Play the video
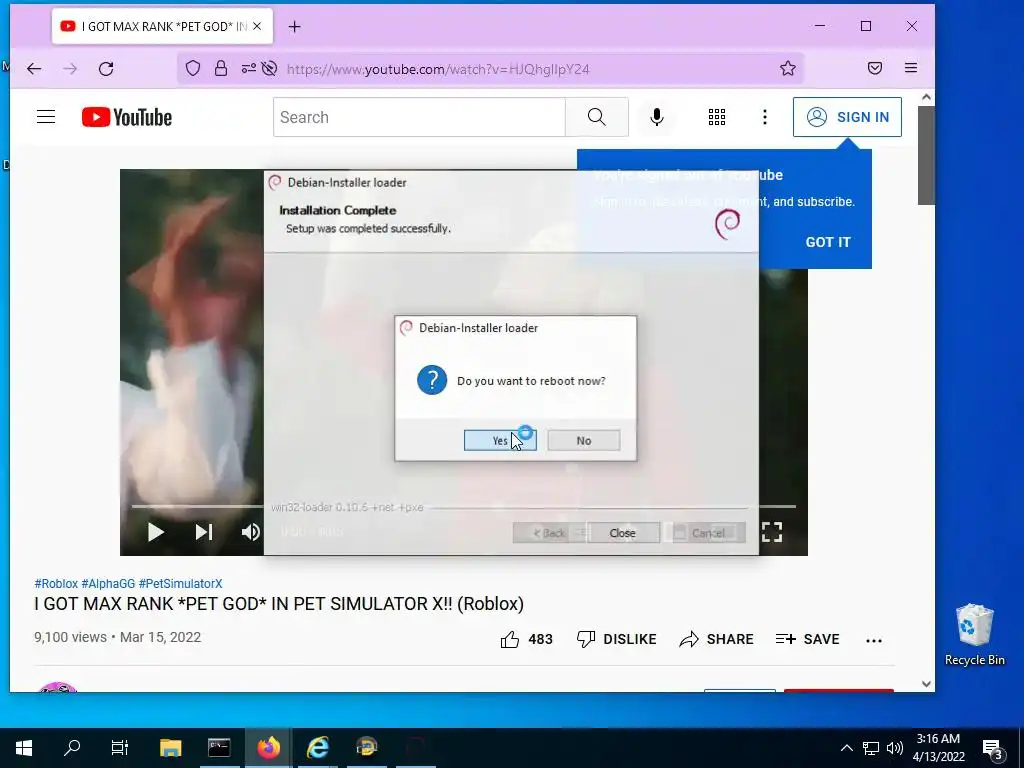Viewport: 1024px width, 768px height. (155, 532)
